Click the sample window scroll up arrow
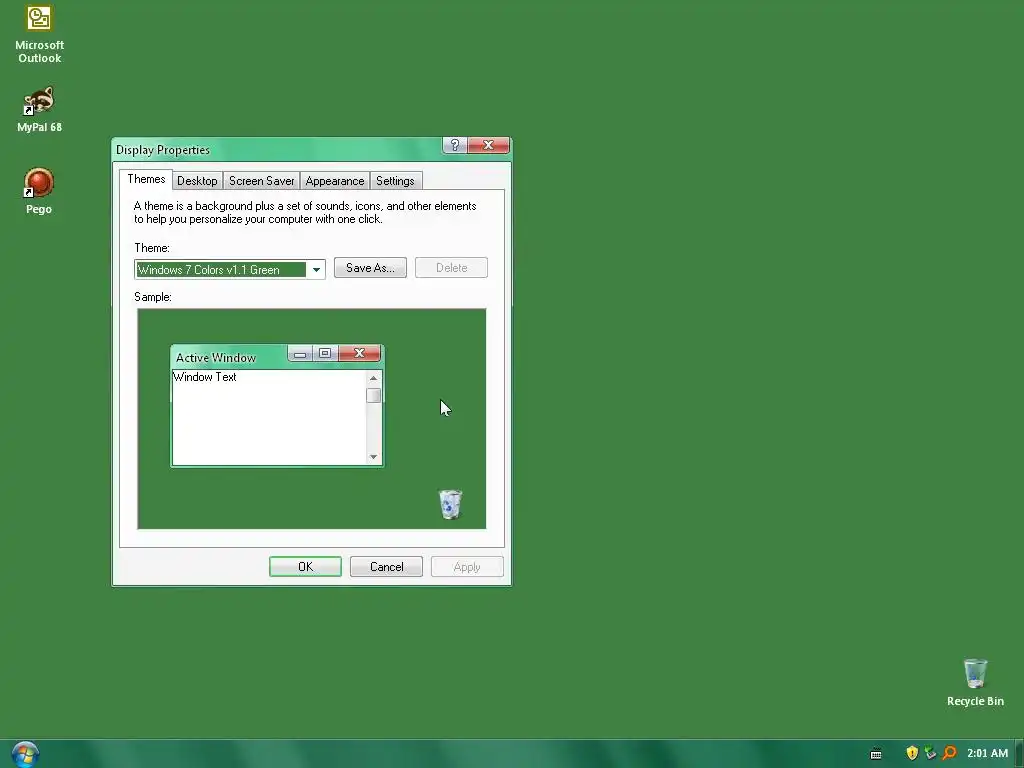1024x768 pixels. pos(374,378)
